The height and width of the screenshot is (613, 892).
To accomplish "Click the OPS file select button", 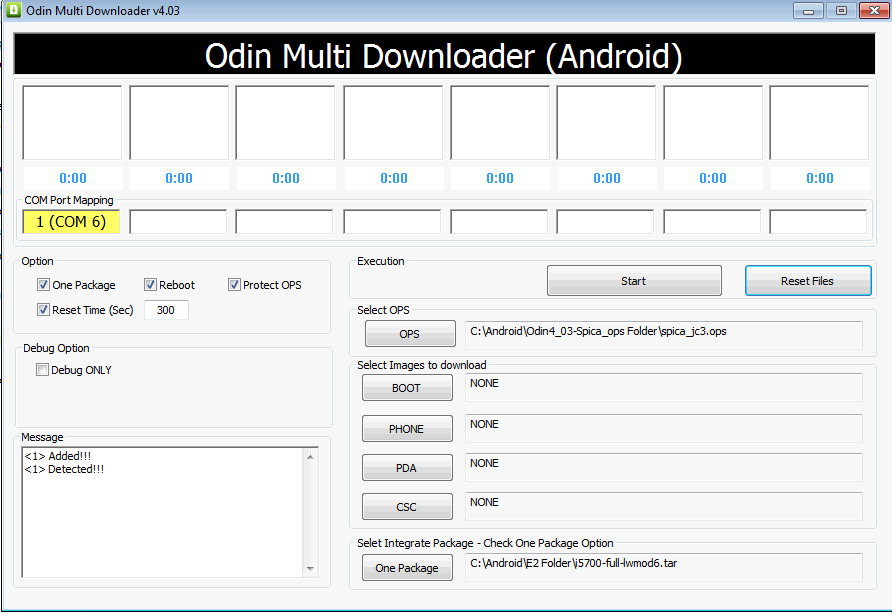I will pos(410,333).
